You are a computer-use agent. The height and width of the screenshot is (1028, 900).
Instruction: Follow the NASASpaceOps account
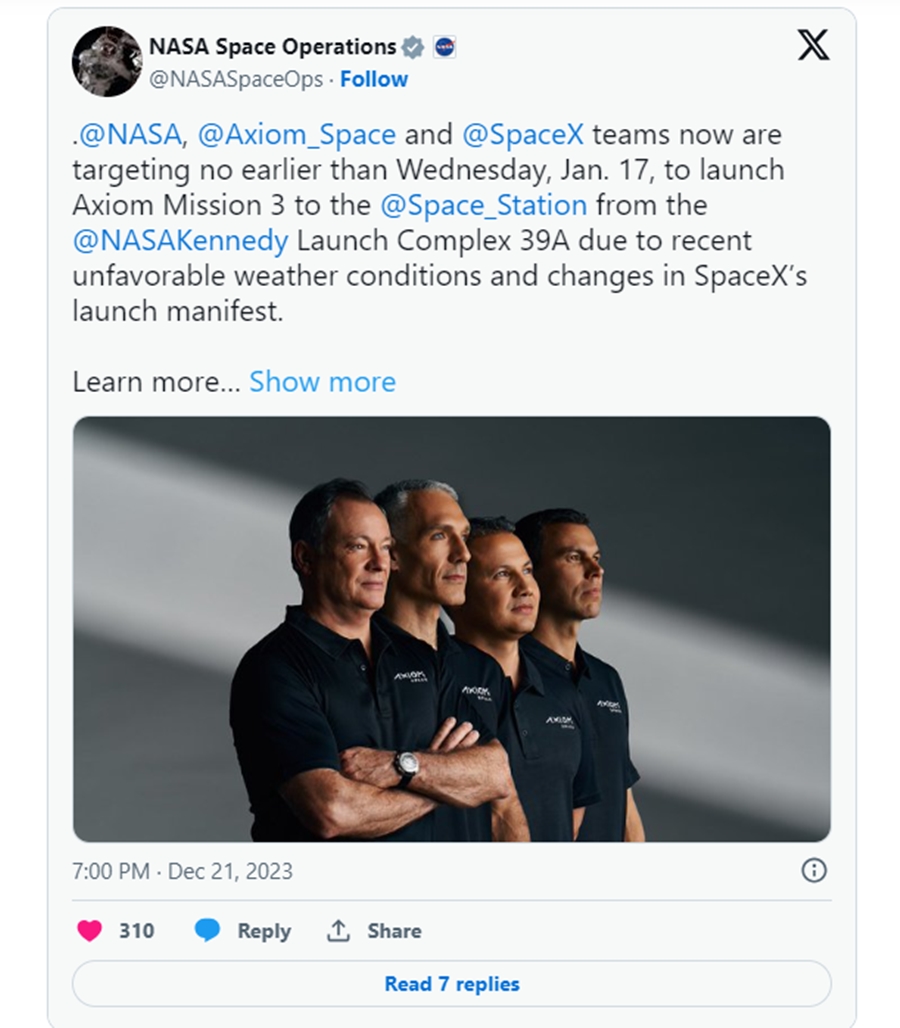[374, 79]
